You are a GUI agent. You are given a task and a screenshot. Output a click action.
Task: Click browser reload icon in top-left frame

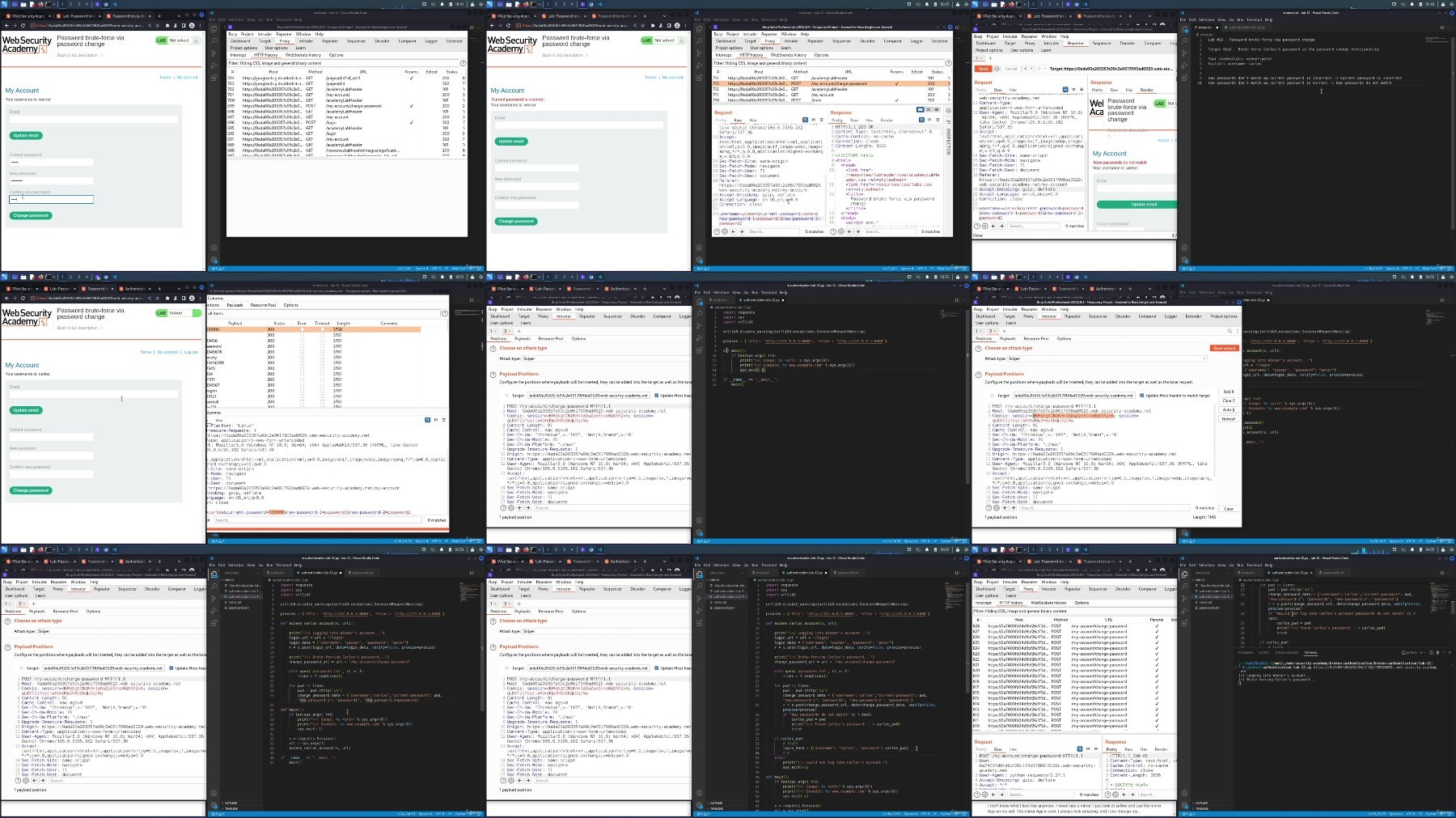(23, 26)
